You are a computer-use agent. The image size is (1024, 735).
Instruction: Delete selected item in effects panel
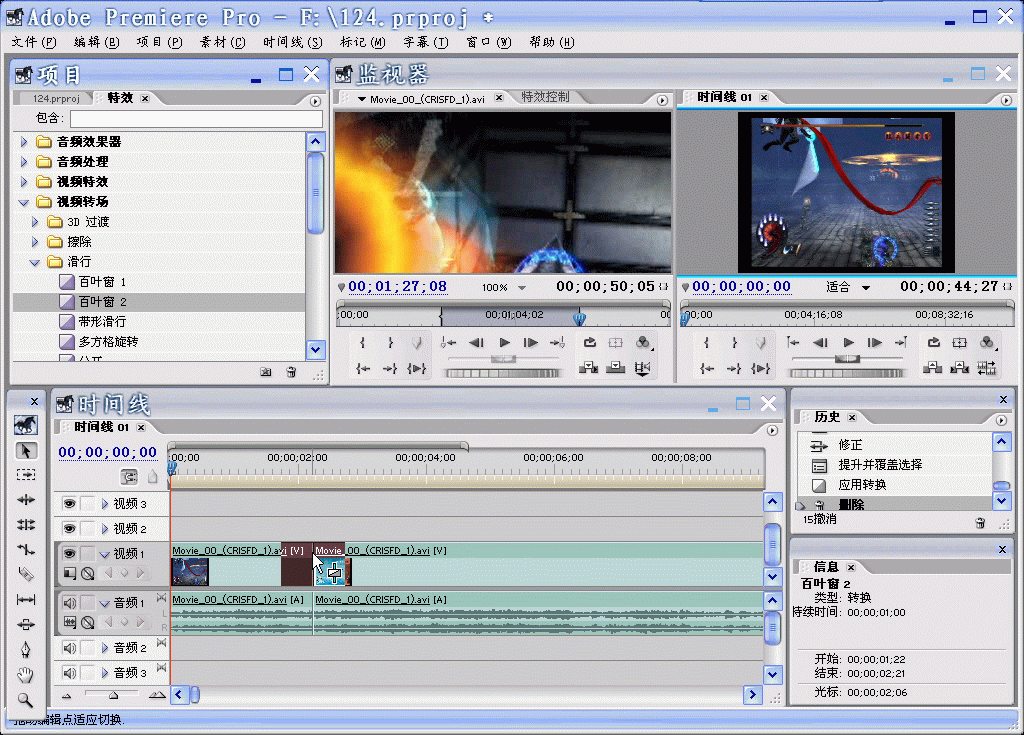291,372
